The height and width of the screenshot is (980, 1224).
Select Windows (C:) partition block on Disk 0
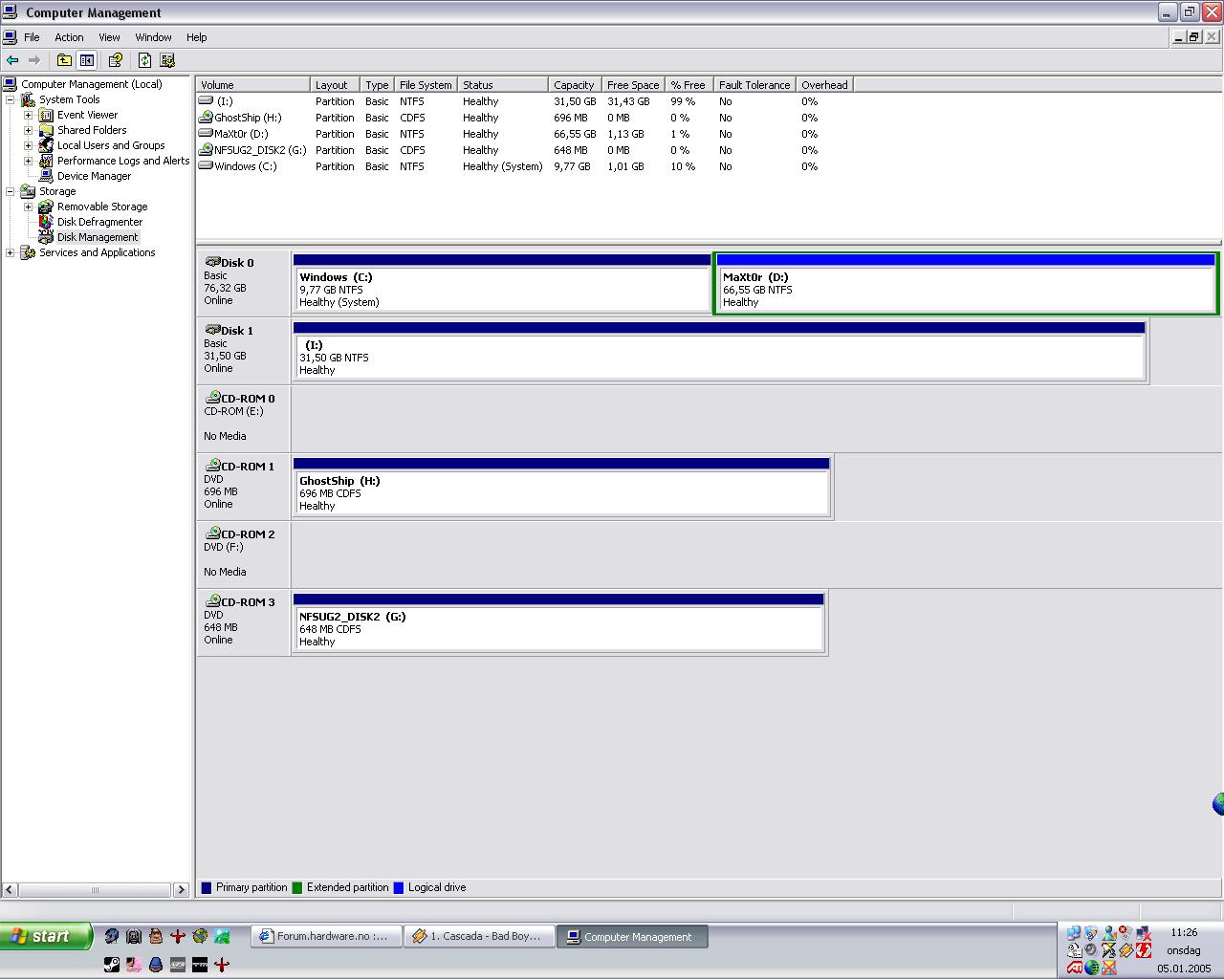(502, 283)
